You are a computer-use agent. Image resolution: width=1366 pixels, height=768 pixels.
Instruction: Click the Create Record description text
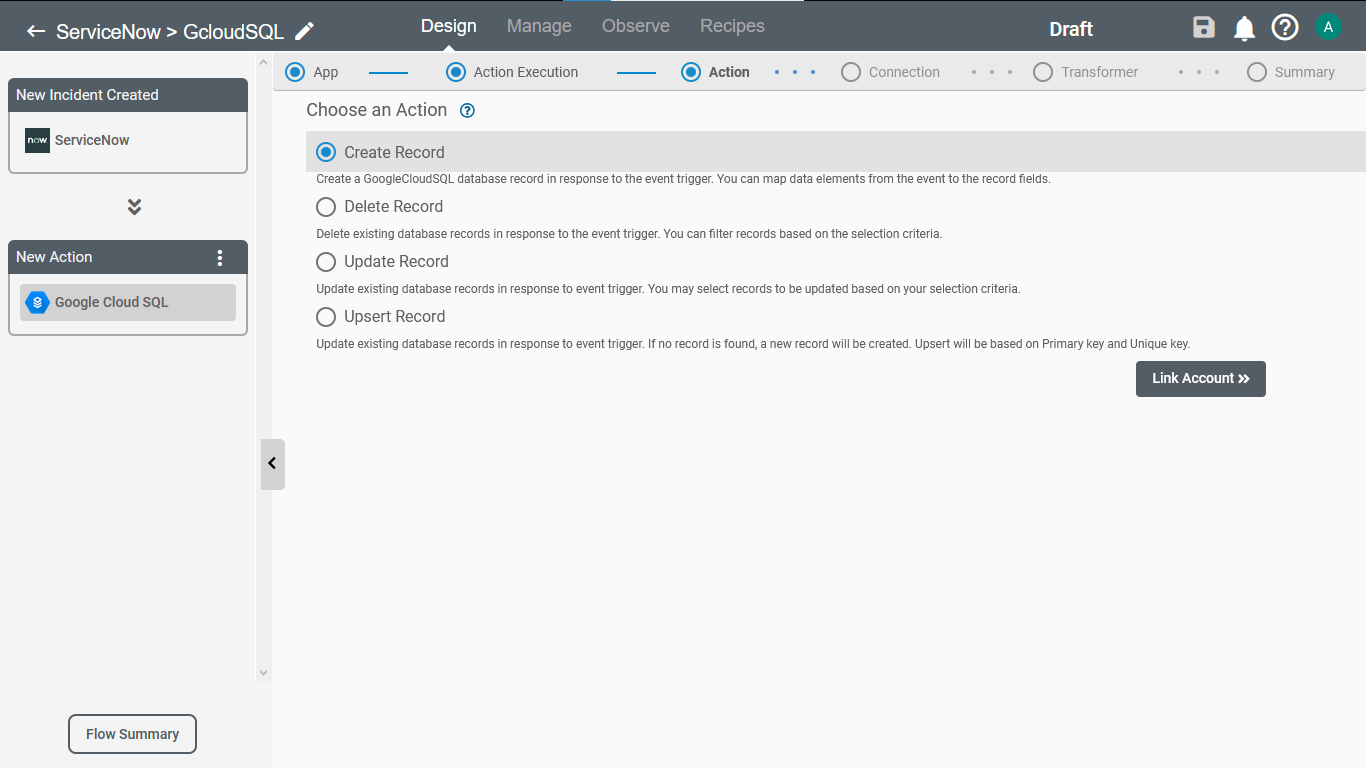(683, 179)
